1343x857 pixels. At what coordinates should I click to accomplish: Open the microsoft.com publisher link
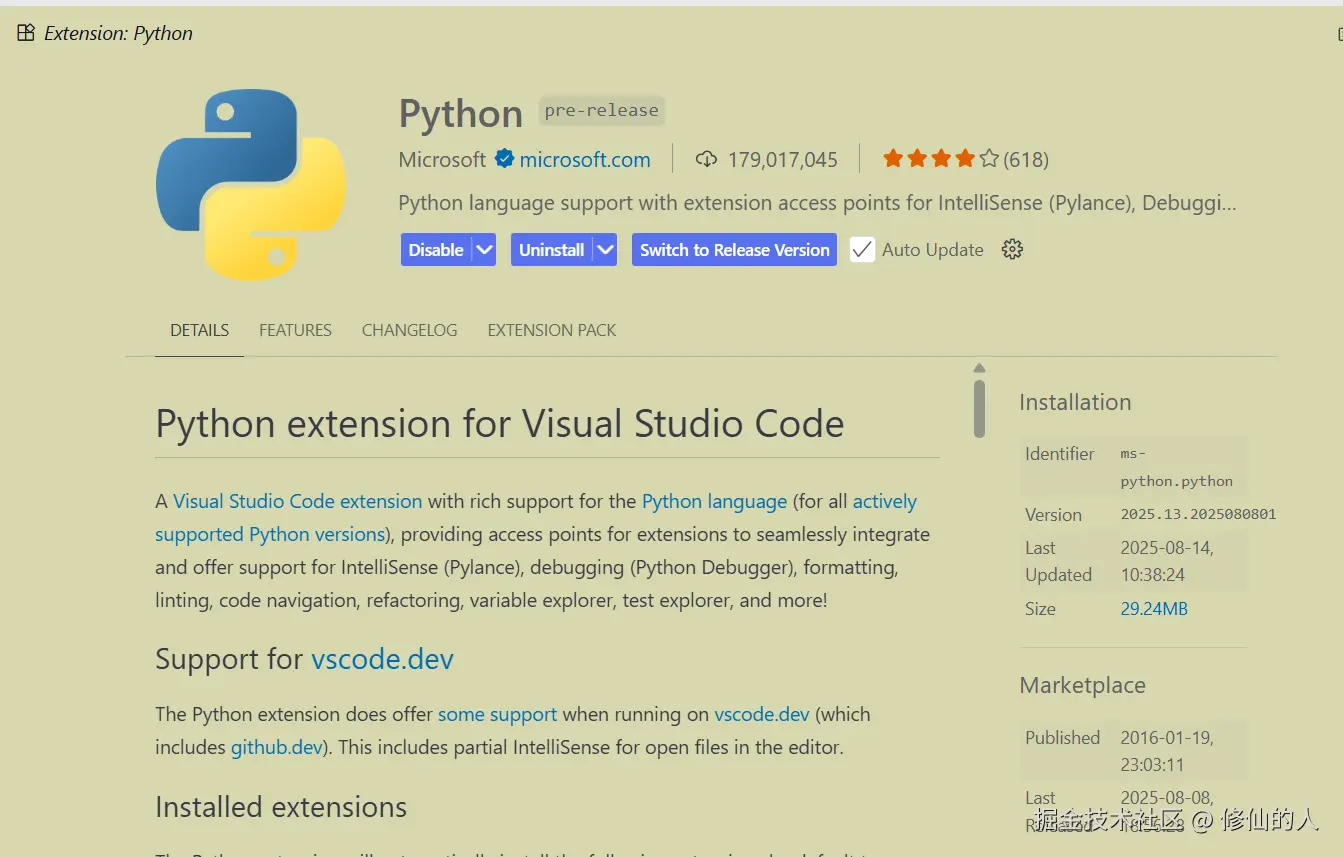[x=585, y=160]
